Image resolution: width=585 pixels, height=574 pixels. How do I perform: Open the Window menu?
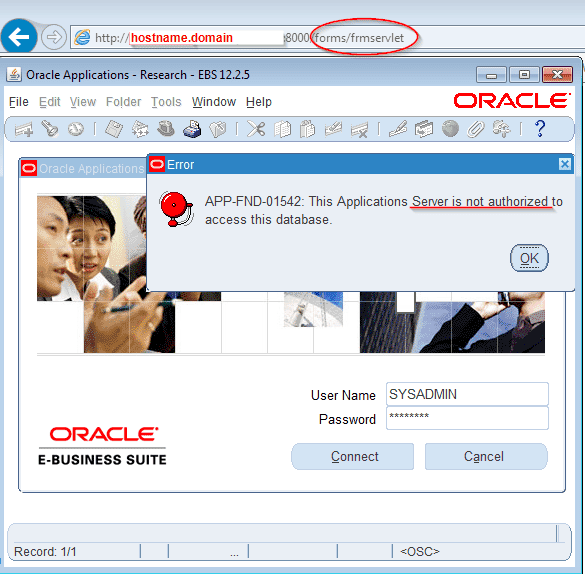click(214, 102)
